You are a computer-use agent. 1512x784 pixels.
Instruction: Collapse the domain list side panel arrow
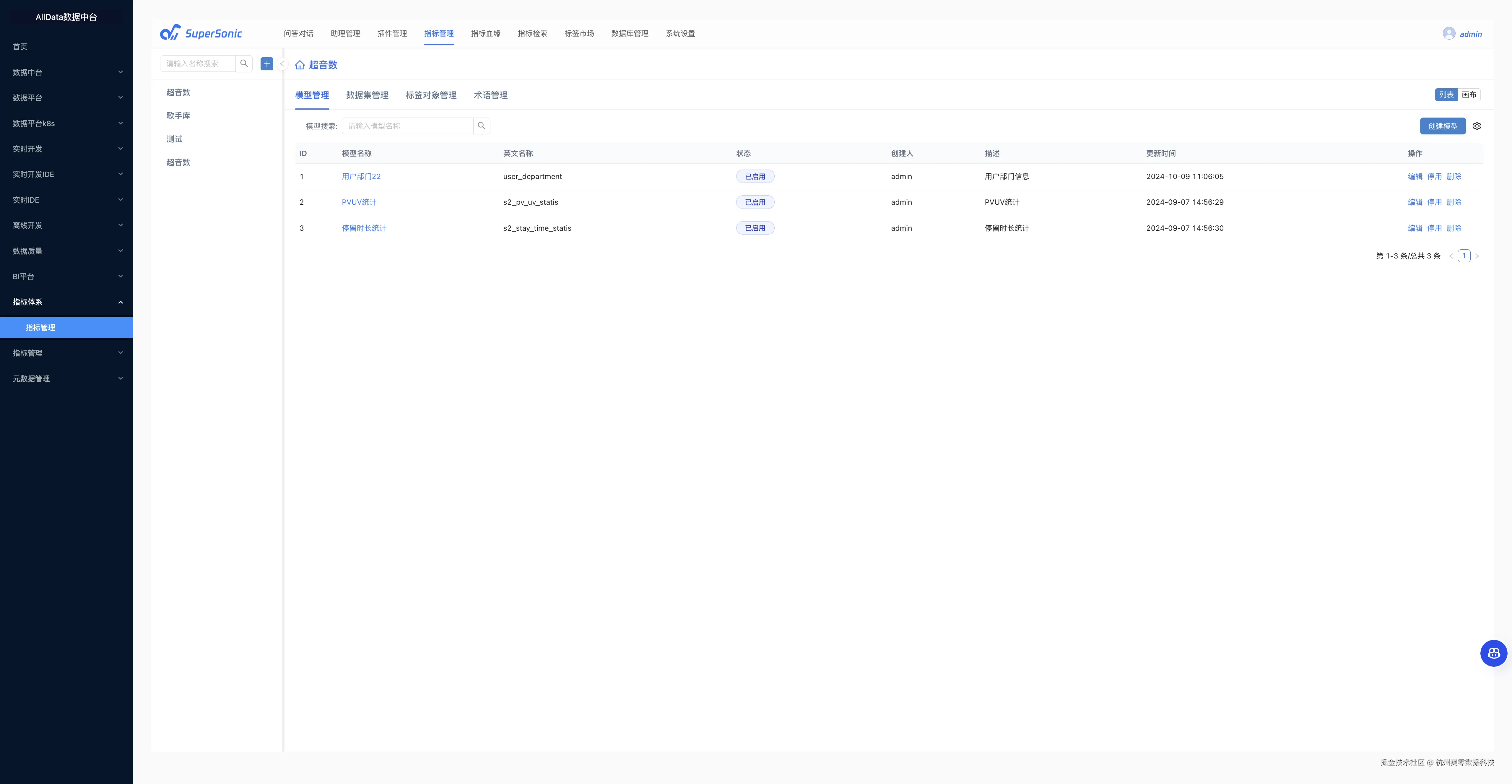pos(282,64)
